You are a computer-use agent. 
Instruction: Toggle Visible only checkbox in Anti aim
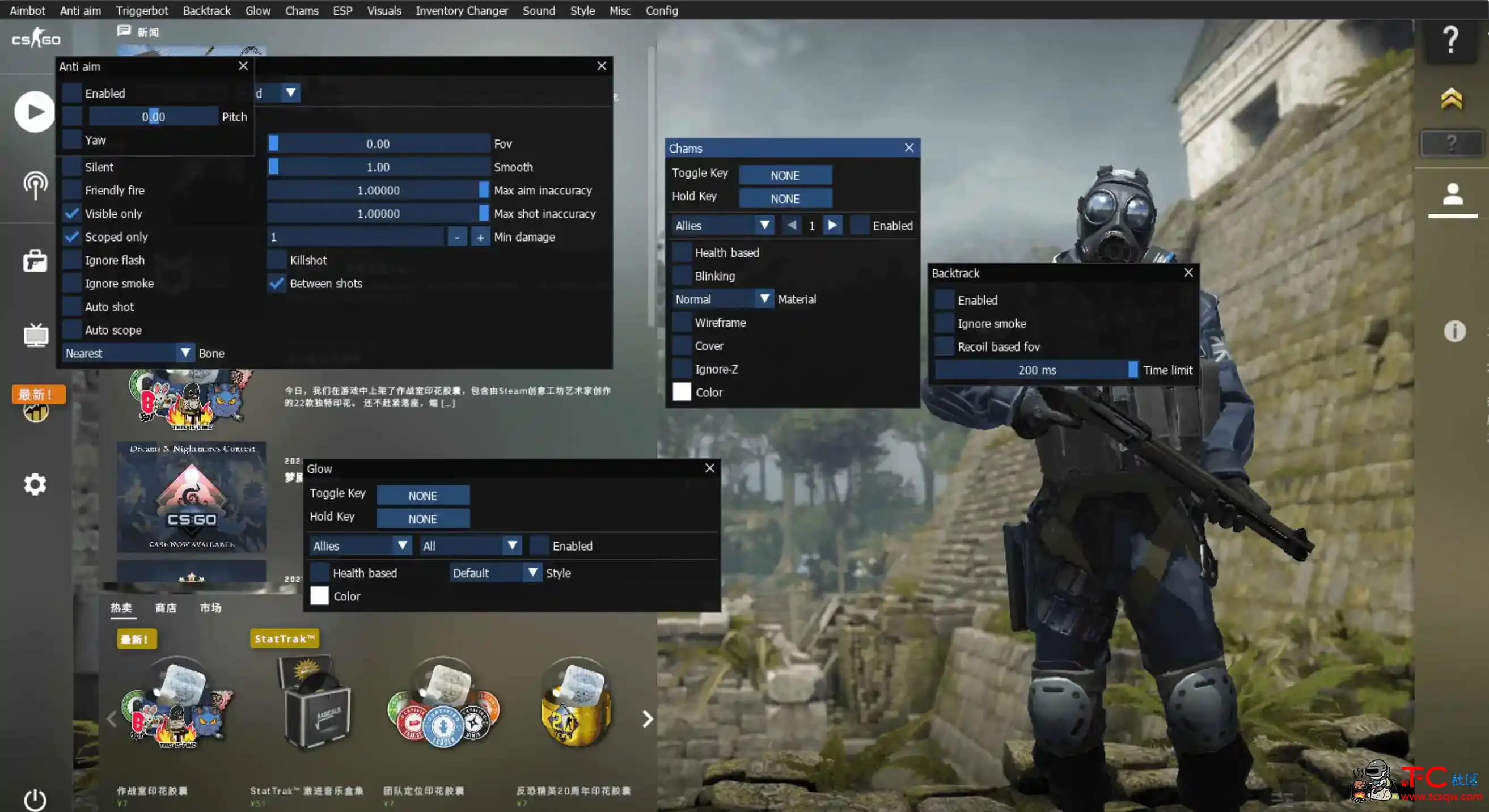point(72,212)
